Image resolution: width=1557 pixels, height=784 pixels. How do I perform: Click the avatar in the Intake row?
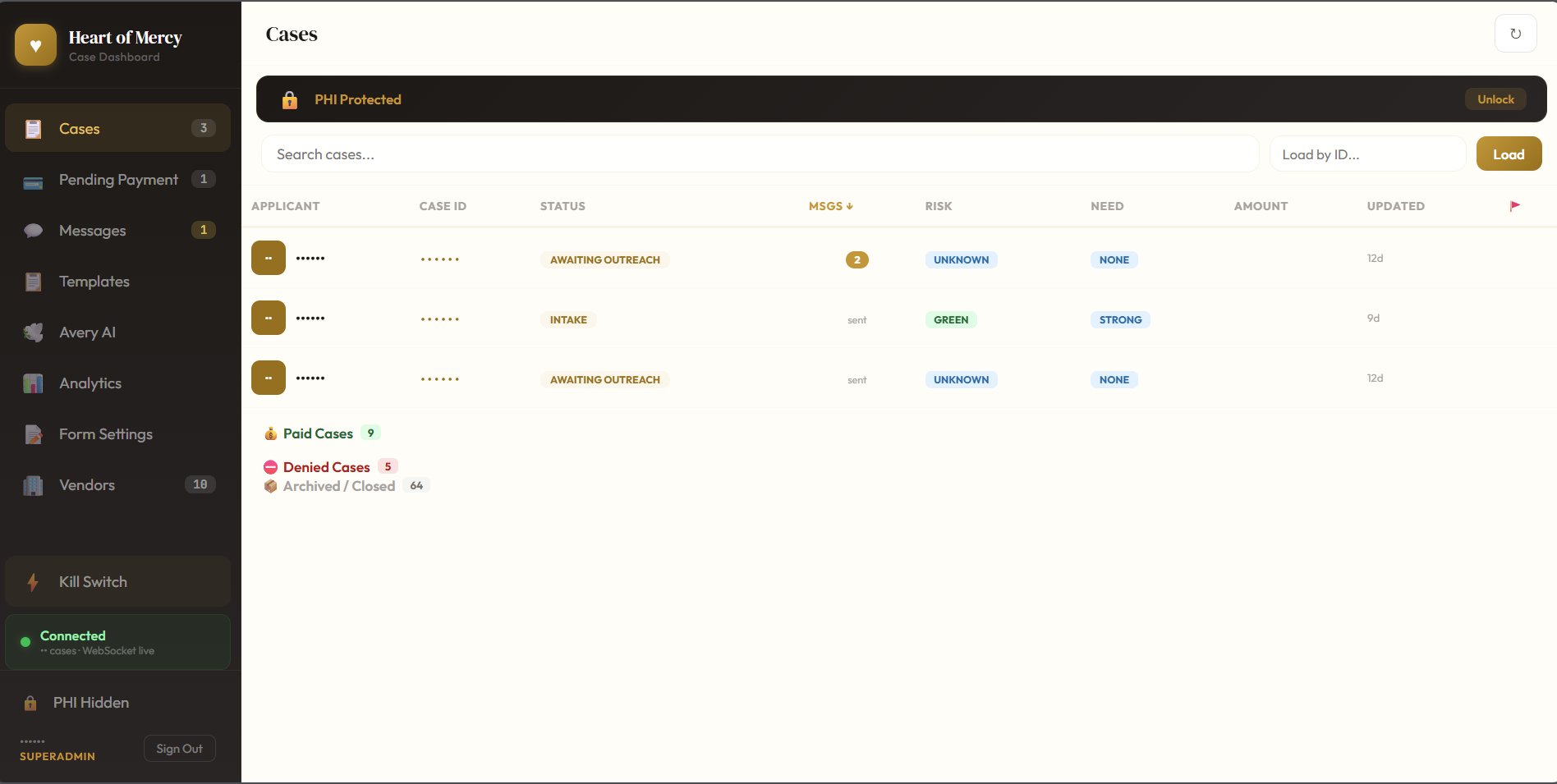(x=269, y=318)
